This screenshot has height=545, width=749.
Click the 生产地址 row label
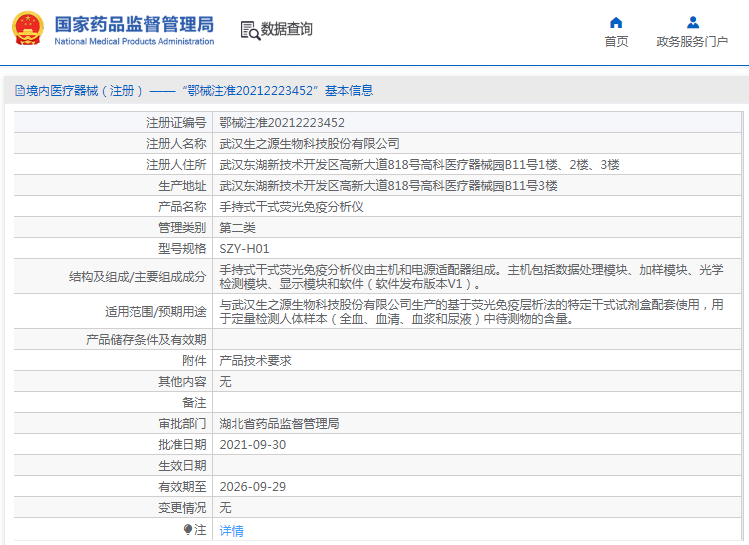tap(182, 186)
